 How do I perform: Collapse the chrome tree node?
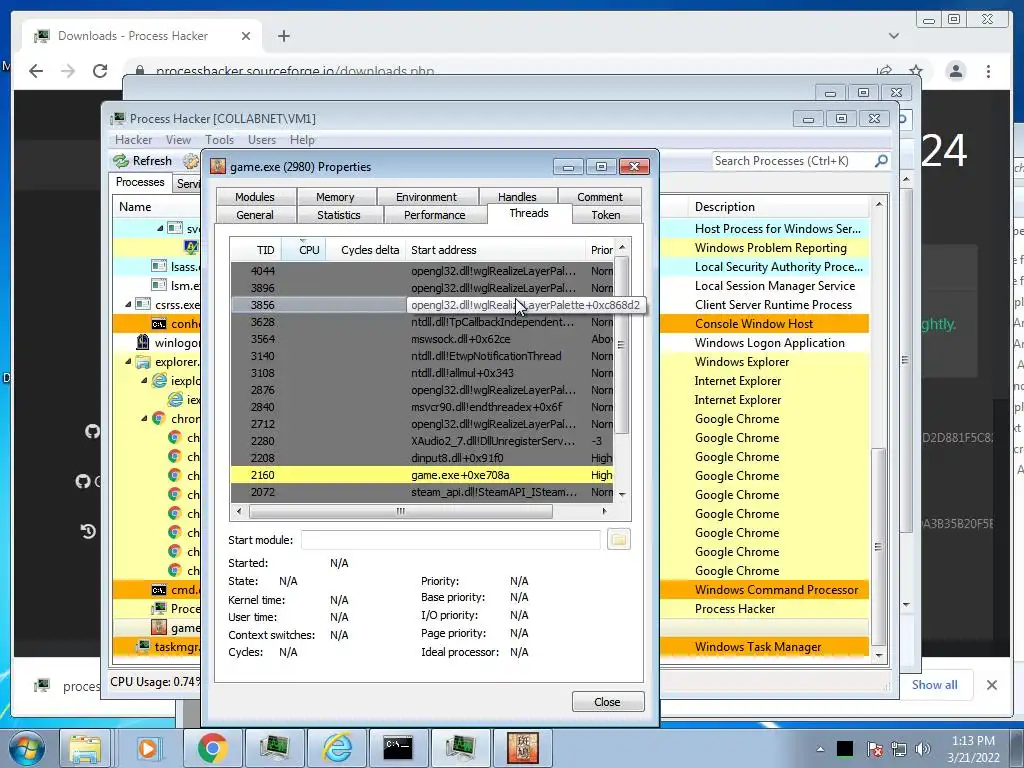(x=144, y=419)
